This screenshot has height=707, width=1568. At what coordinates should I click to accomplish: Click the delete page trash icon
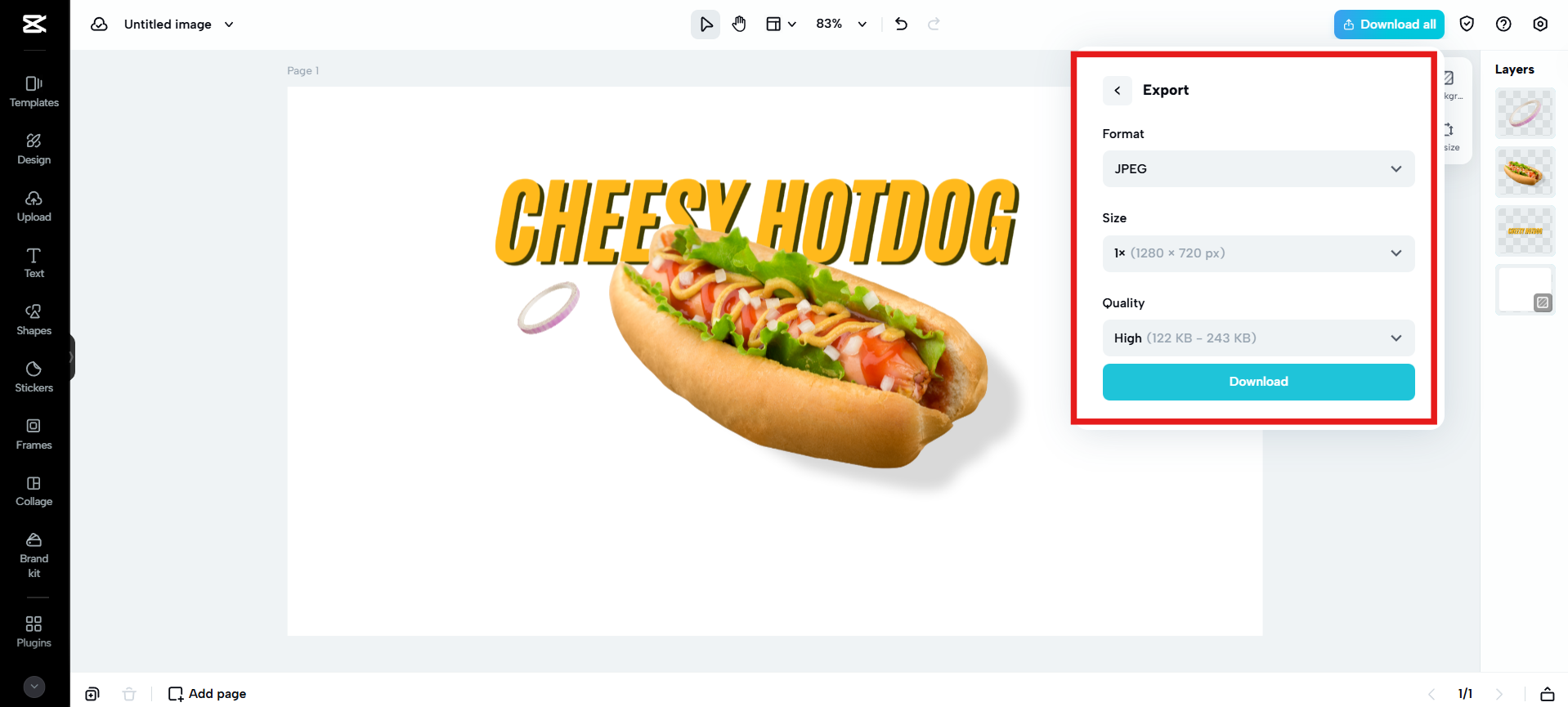tap(129, 694)
